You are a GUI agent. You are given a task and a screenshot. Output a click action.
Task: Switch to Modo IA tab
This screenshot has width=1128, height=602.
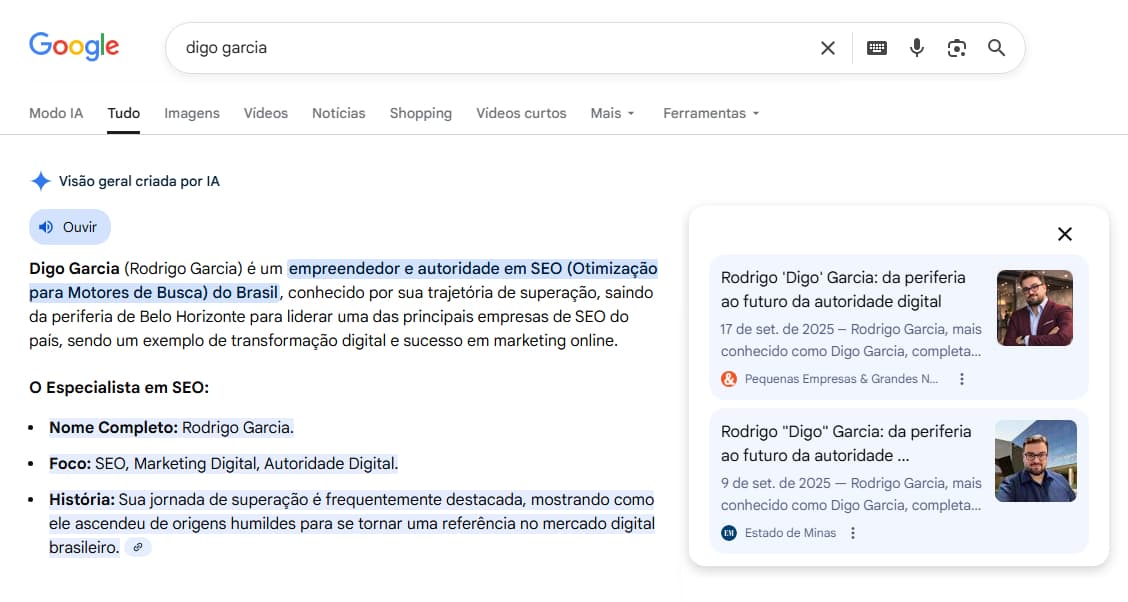click(x=56, y=114)
